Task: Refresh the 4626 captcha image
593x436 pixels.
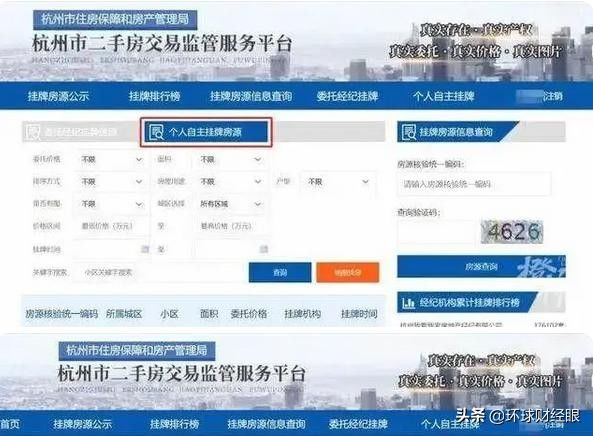Action: coord(512,231)
